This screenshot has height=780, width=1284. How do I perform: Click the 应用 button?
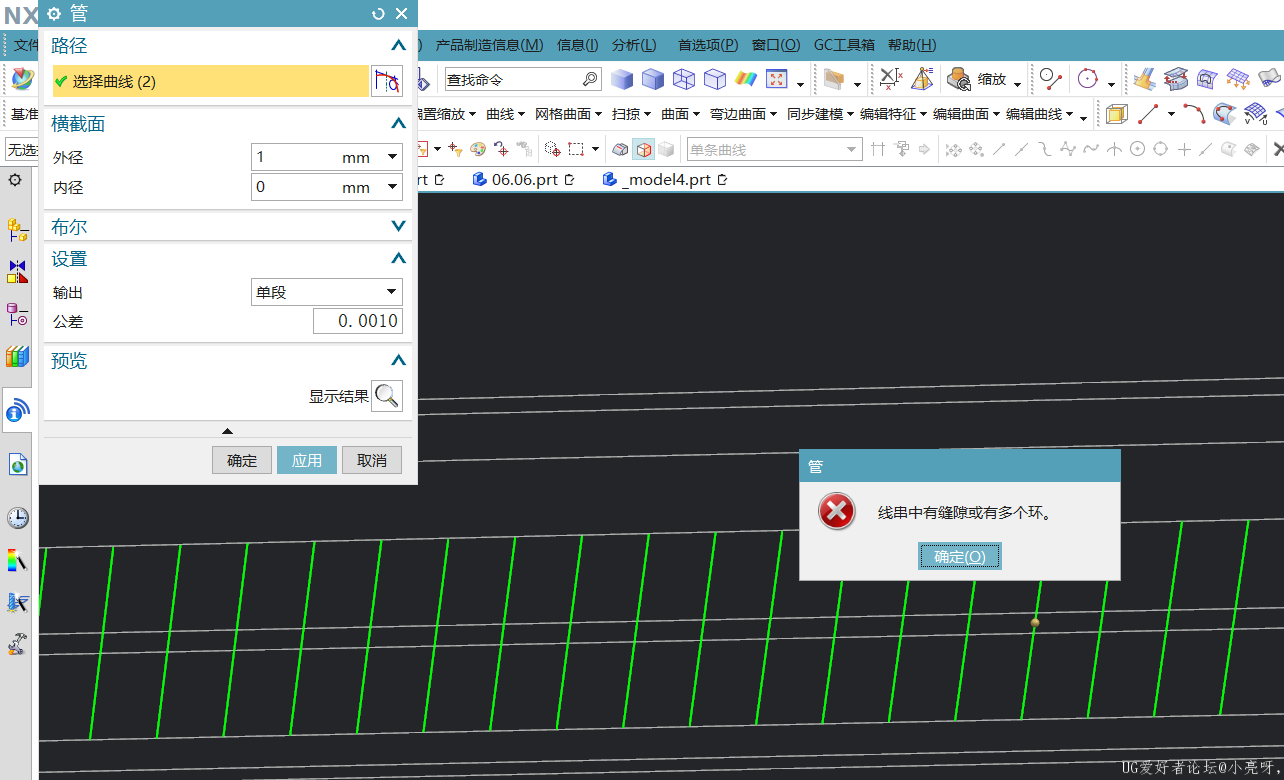(307, 460)
